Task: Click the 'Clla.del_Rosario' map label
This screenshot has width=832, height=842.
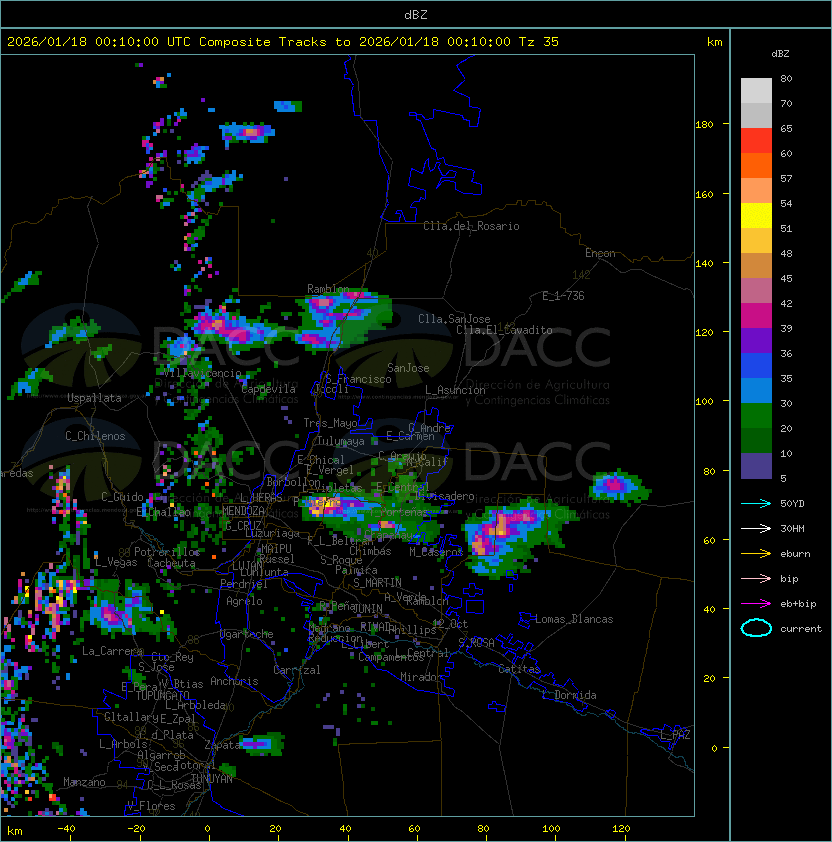Action: point(471,226)
